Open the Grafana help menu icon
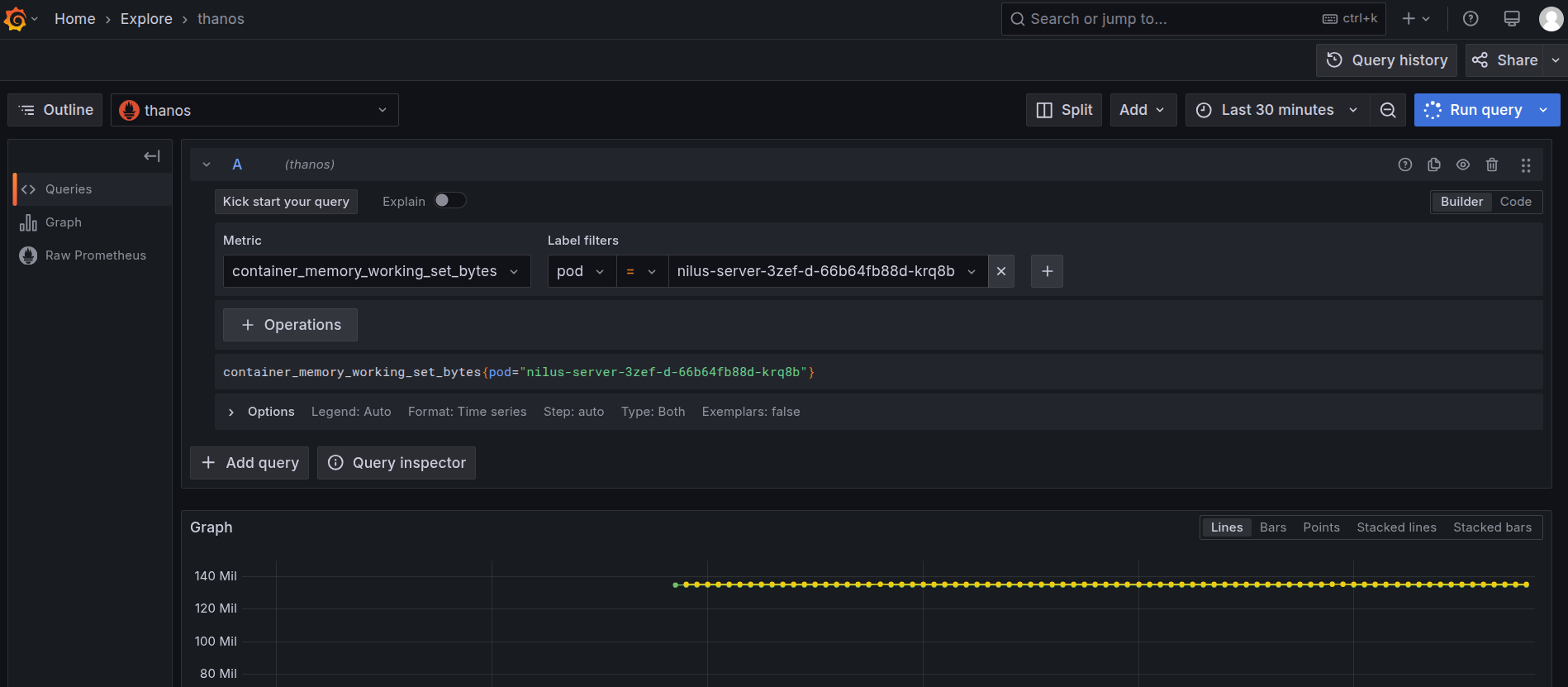This screenshot has height=687, width=1568. (x=1471, y=19)
